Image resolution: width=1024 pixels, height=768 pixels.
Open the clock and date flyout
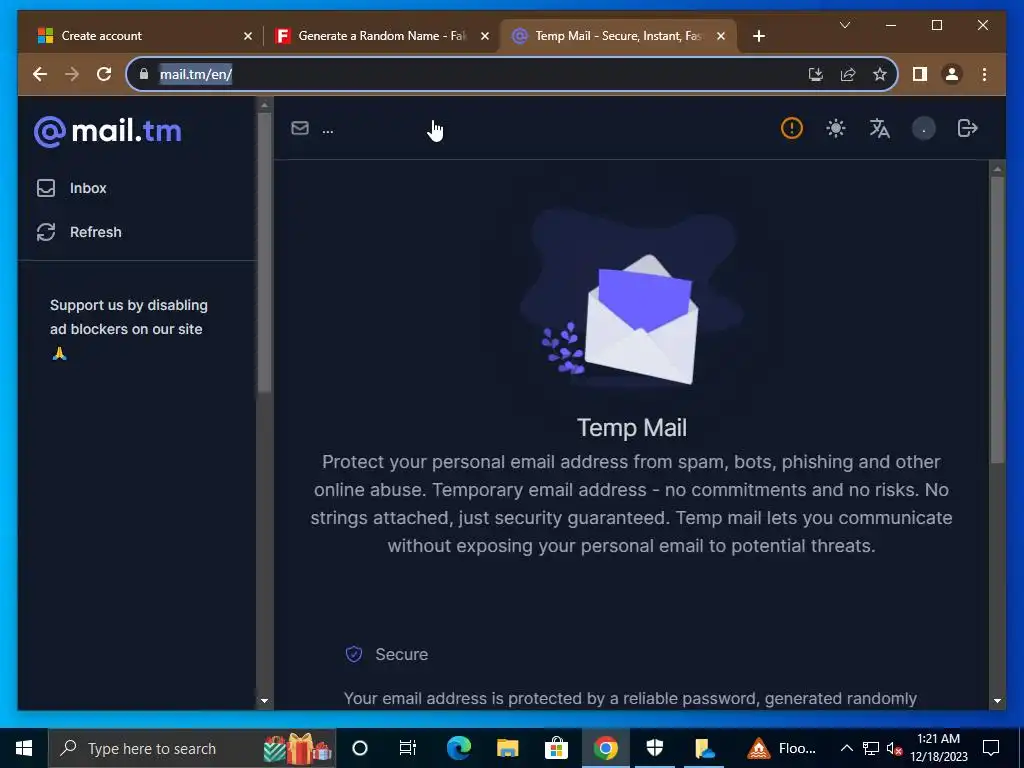[x=939, y=748]
